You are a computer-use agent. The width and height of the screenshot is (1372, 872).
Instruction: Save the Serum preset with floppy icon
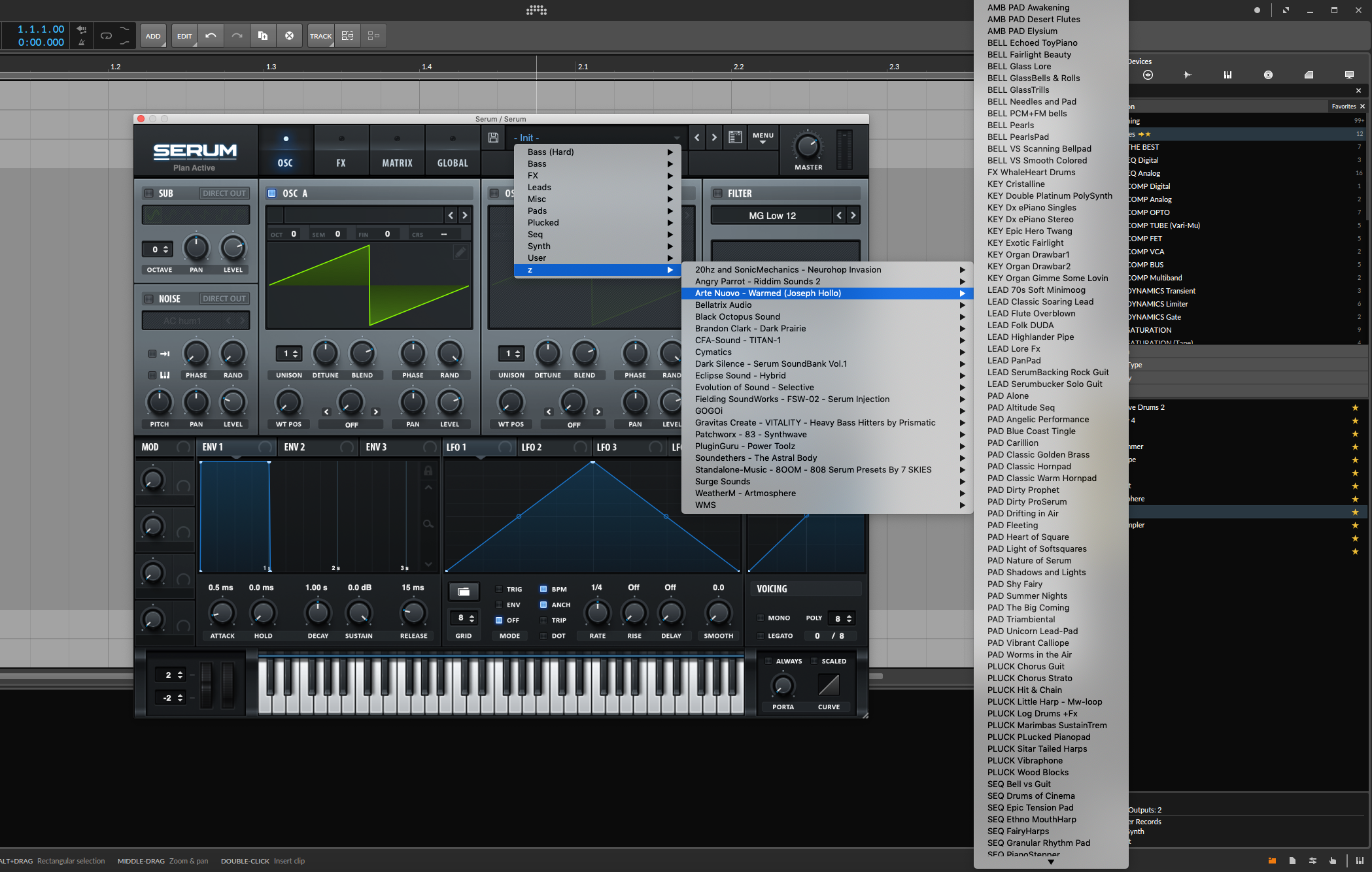point(494,137)
